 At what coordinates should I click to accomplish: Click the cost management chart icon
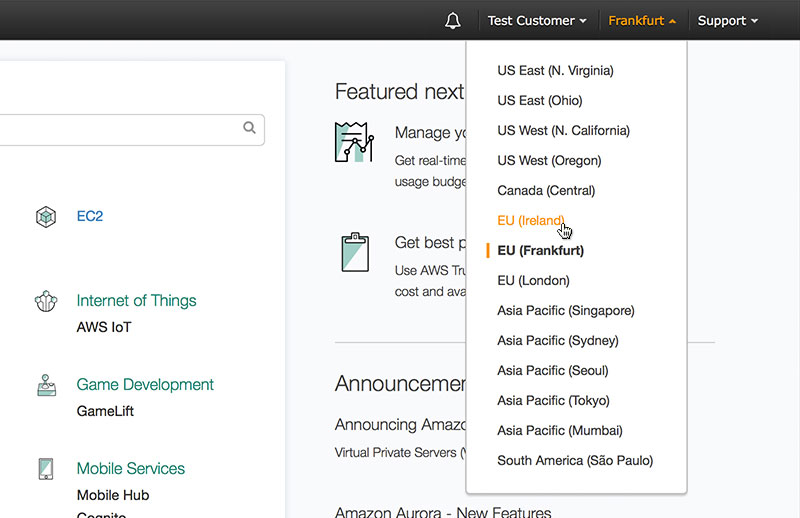click(354, 142)
